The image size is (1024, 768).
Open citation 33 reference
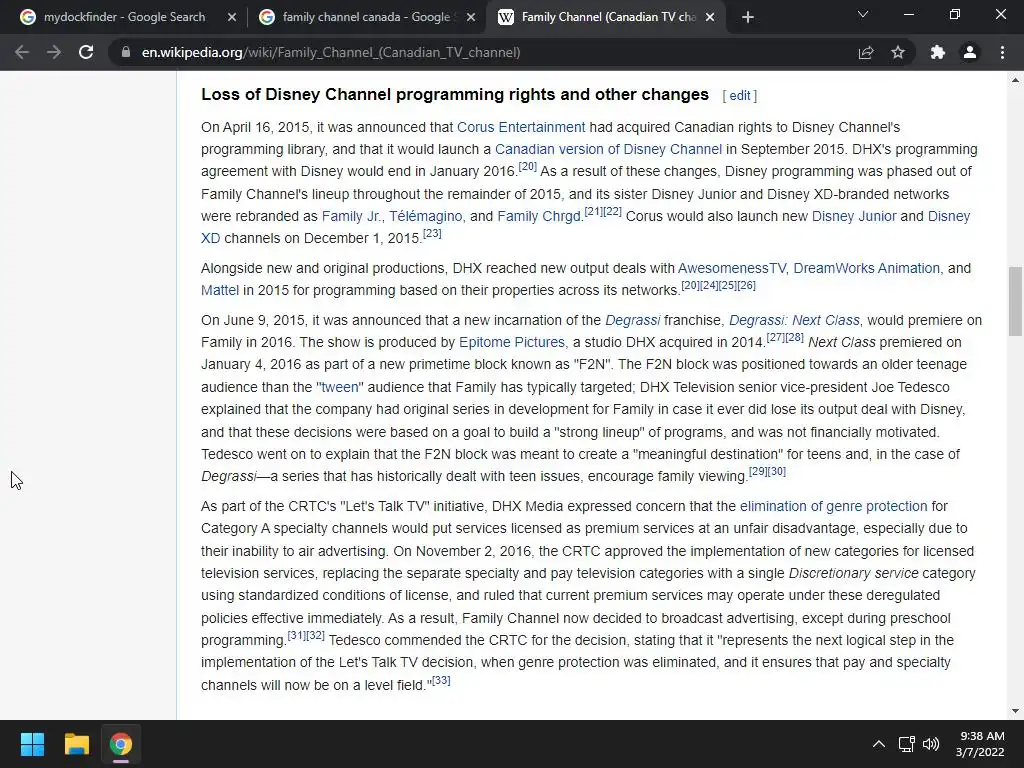coord(441,680)
